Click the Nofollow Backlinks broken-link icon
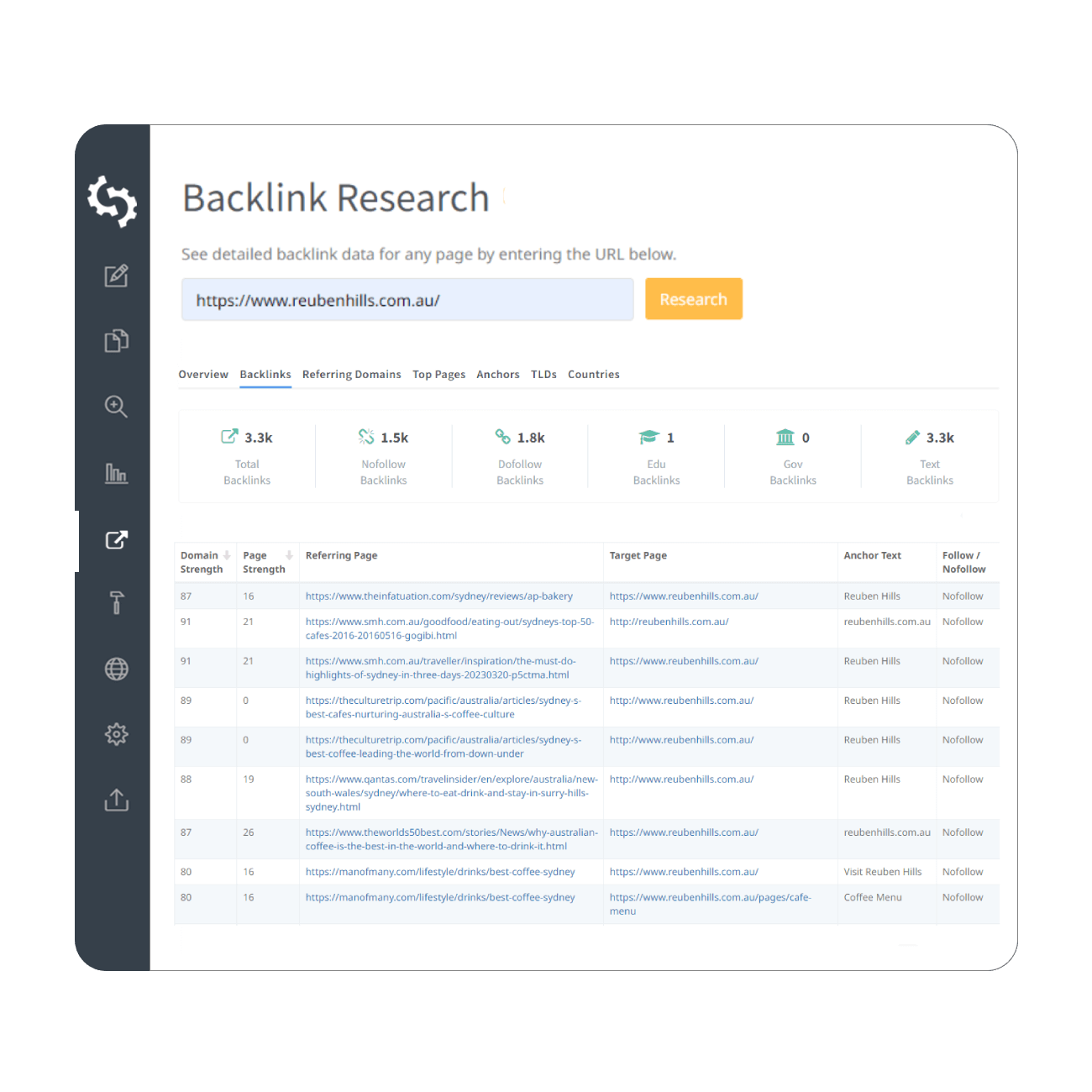This screenshot has height=1092, width=1092. pos(366,436)
